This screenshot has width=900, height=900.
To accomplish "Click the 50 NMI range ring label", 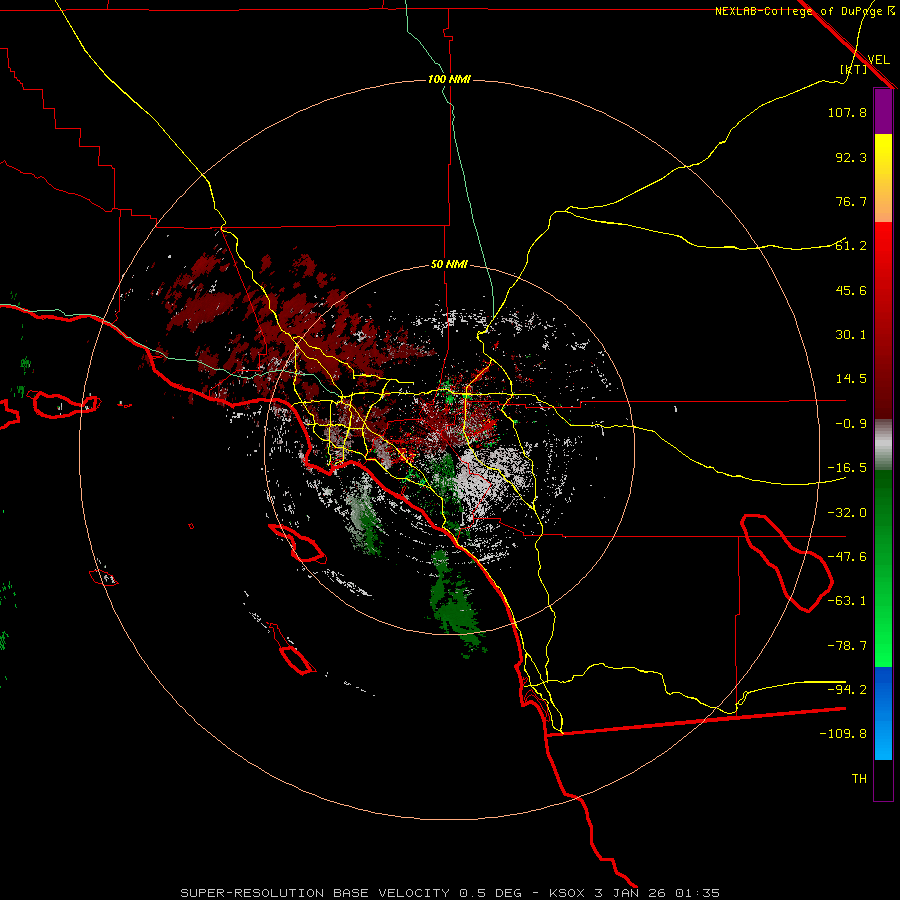I will click(449, 265).
